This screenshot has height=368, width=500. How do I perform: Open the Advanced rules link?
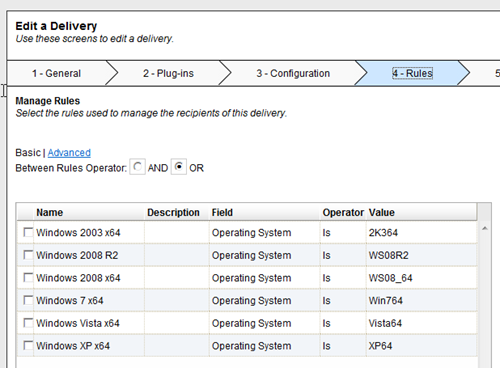[x=69, y=153]
